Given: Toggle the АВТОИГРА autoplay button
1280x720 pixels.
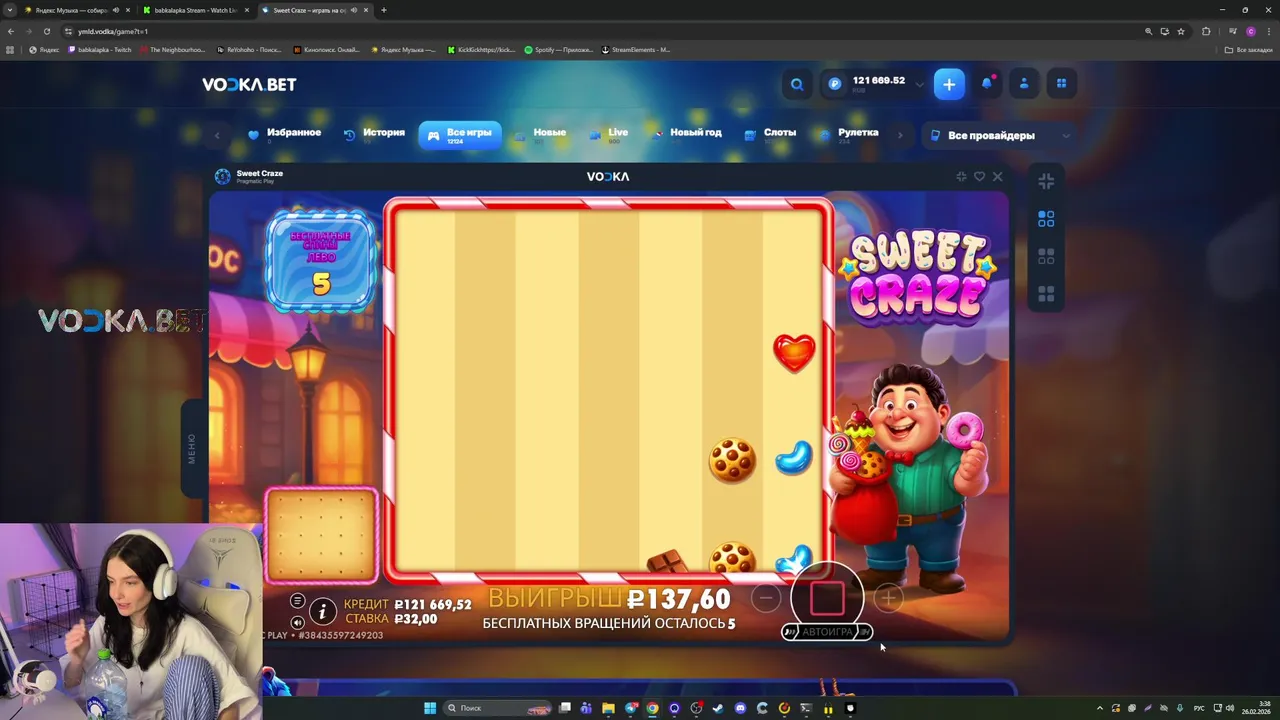Looking at the screenshot, I should (x=827, y=632).
